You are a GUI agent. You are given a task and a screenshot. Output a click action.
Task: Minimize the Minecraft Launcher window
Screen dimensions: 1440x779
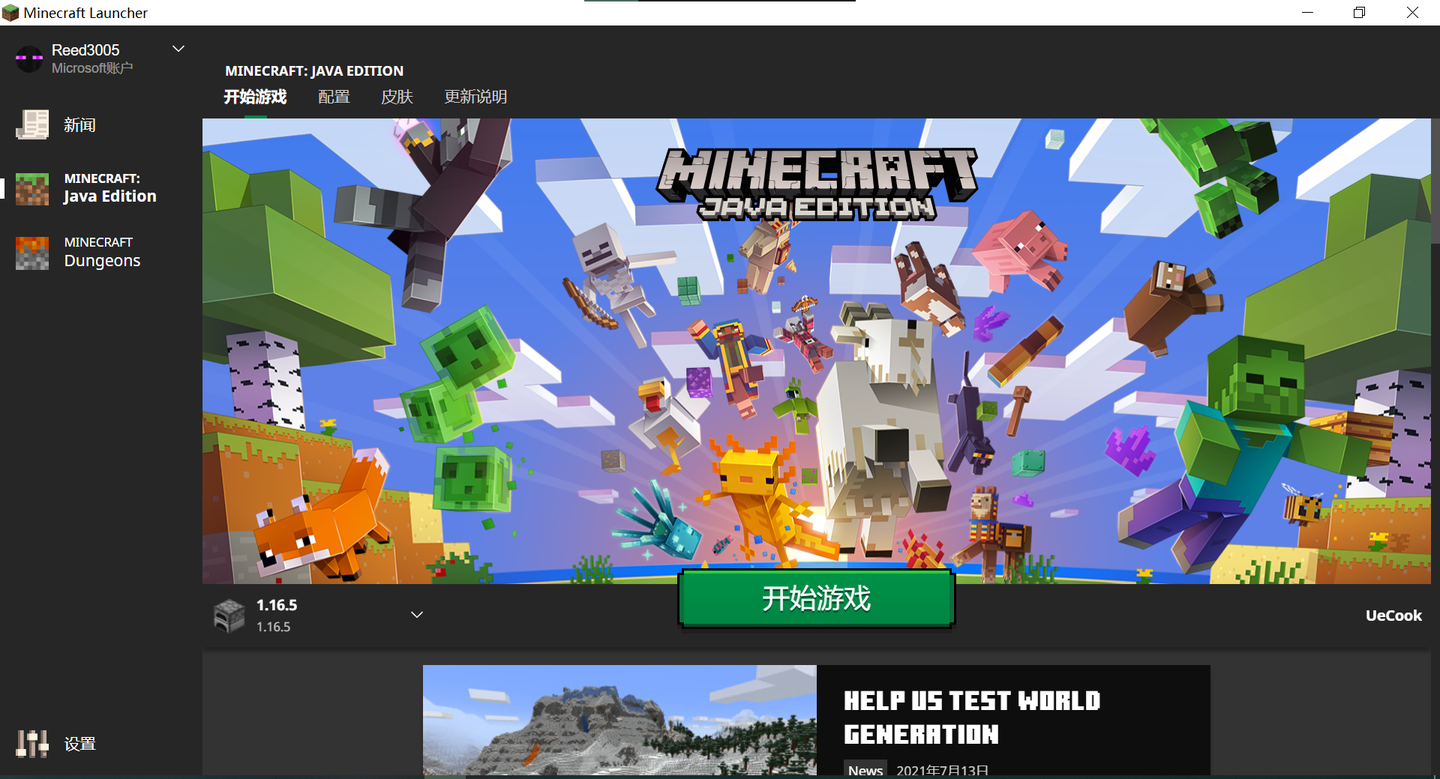pos(1308,13)
